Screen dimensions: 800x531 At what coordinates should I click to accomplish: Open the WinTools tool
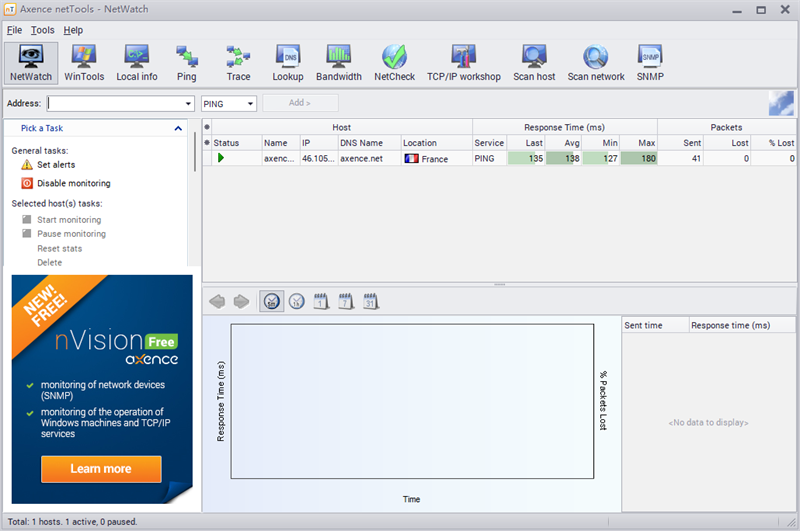click(x=84, y=63)
